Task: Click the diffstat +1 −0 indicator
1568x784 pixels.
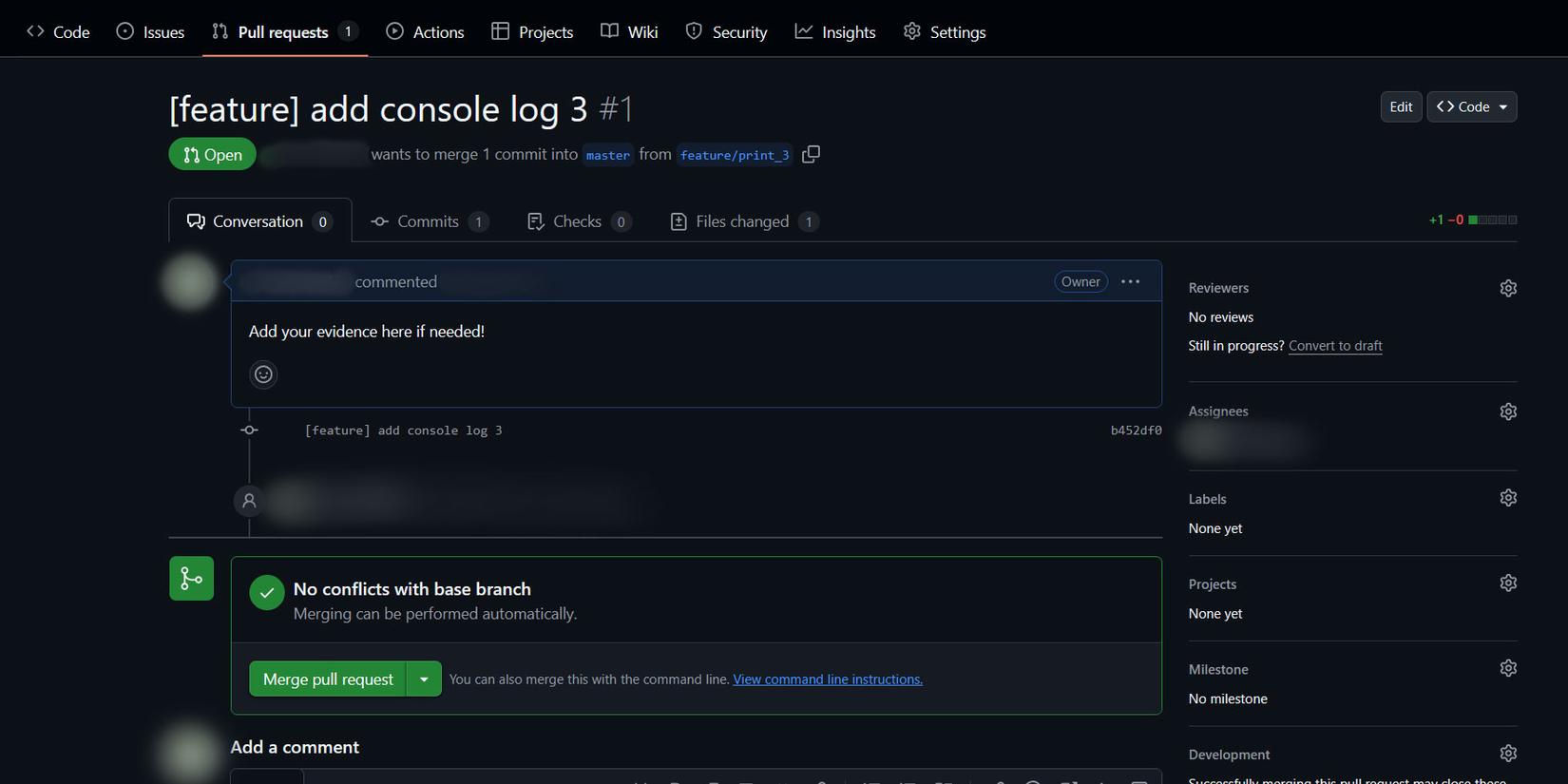Action: [1472, 220]
